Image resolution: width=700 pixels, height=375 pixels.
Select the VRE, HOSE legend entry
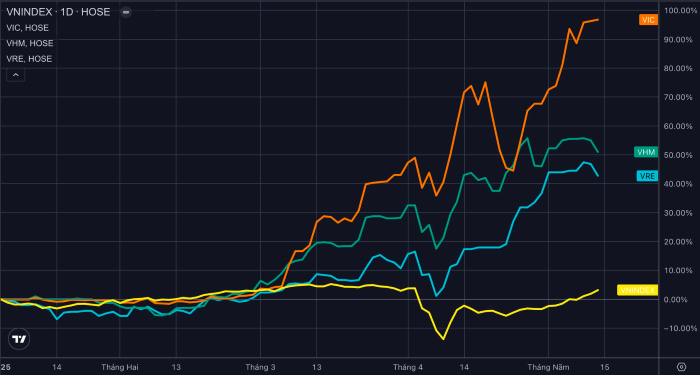point(29,59)
